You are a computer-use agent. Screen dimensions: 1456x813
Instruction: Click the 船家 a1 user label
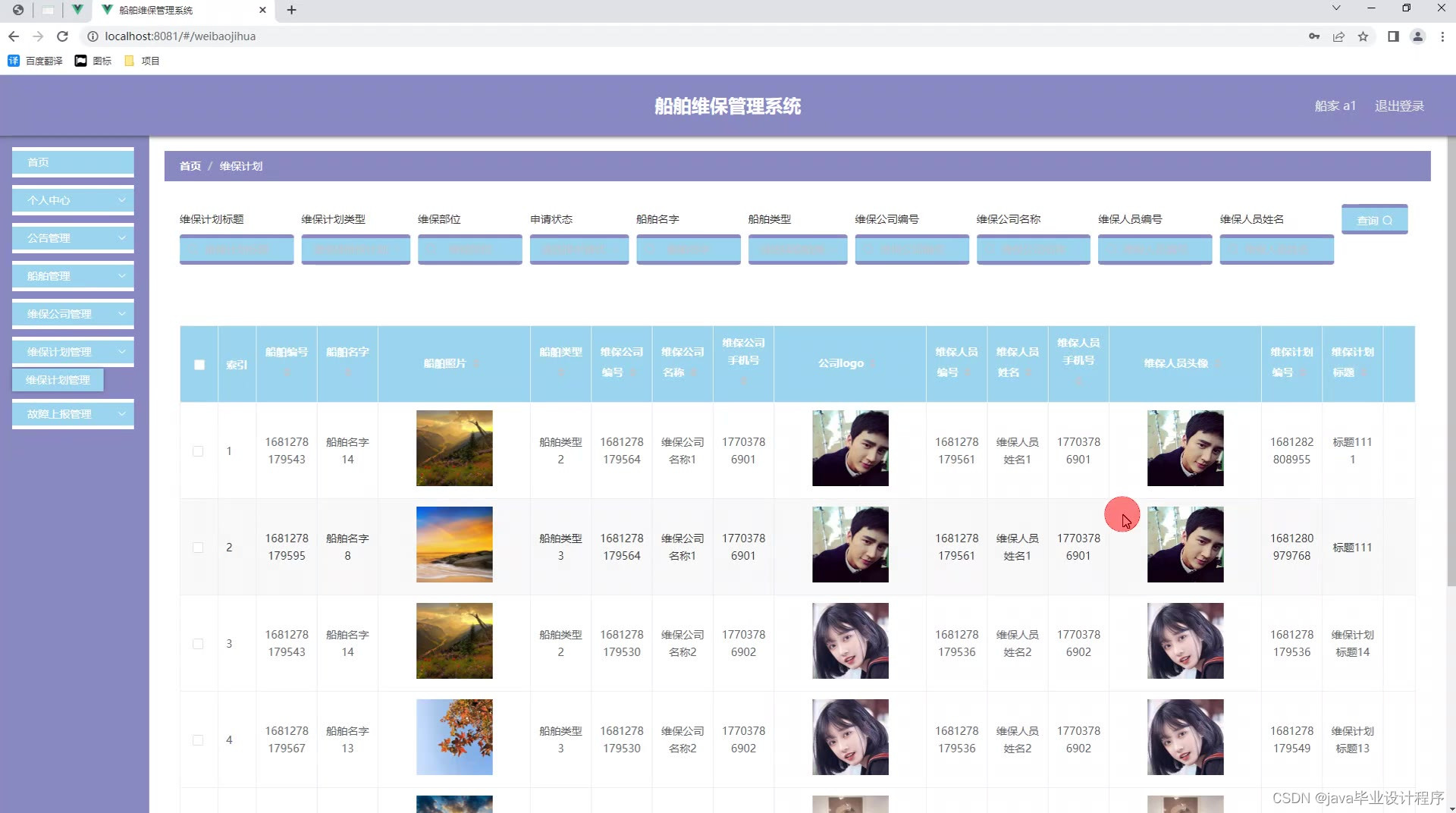click(1335, 106)
